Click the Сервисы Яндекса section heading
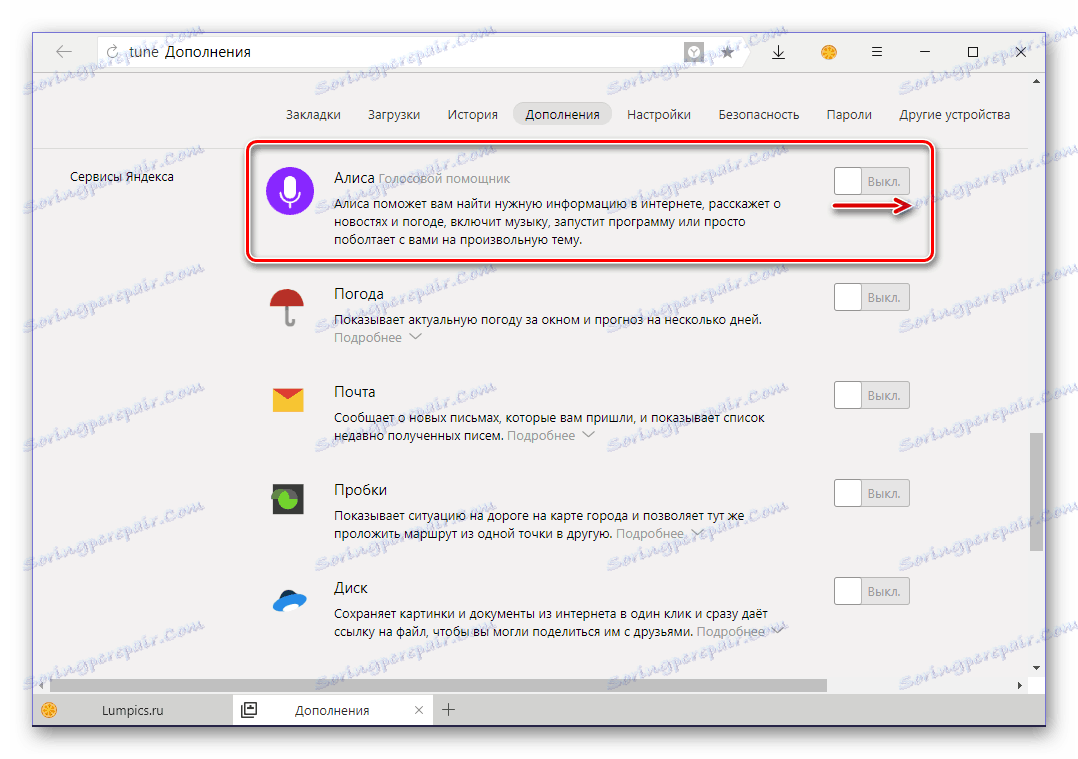Screen dimensions: 1078x759 (122, 177)
